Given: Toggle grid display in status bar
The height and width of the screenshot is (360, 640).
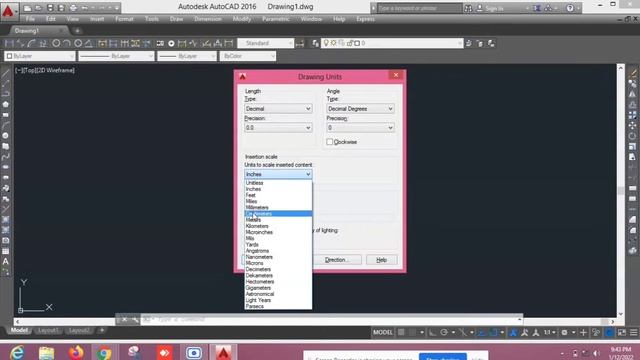Looking at the screenshot, I should click(x=402, y=333).
